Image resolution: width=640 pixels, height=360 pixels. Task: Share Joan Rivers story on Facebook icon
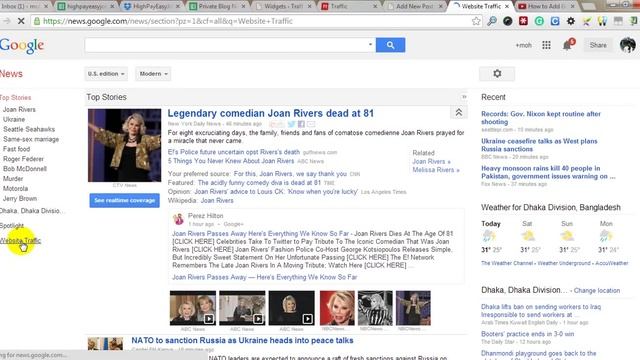pos(301,124)
